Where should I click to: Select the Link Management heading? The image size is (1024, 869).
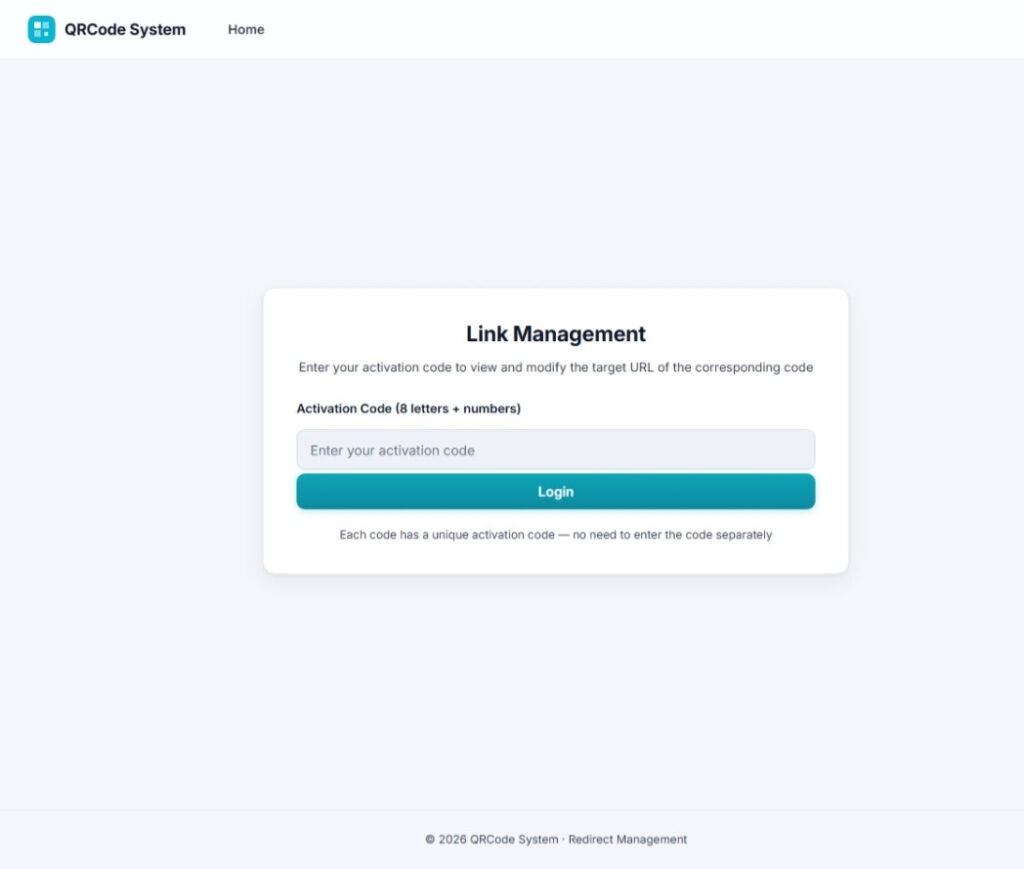556,334
